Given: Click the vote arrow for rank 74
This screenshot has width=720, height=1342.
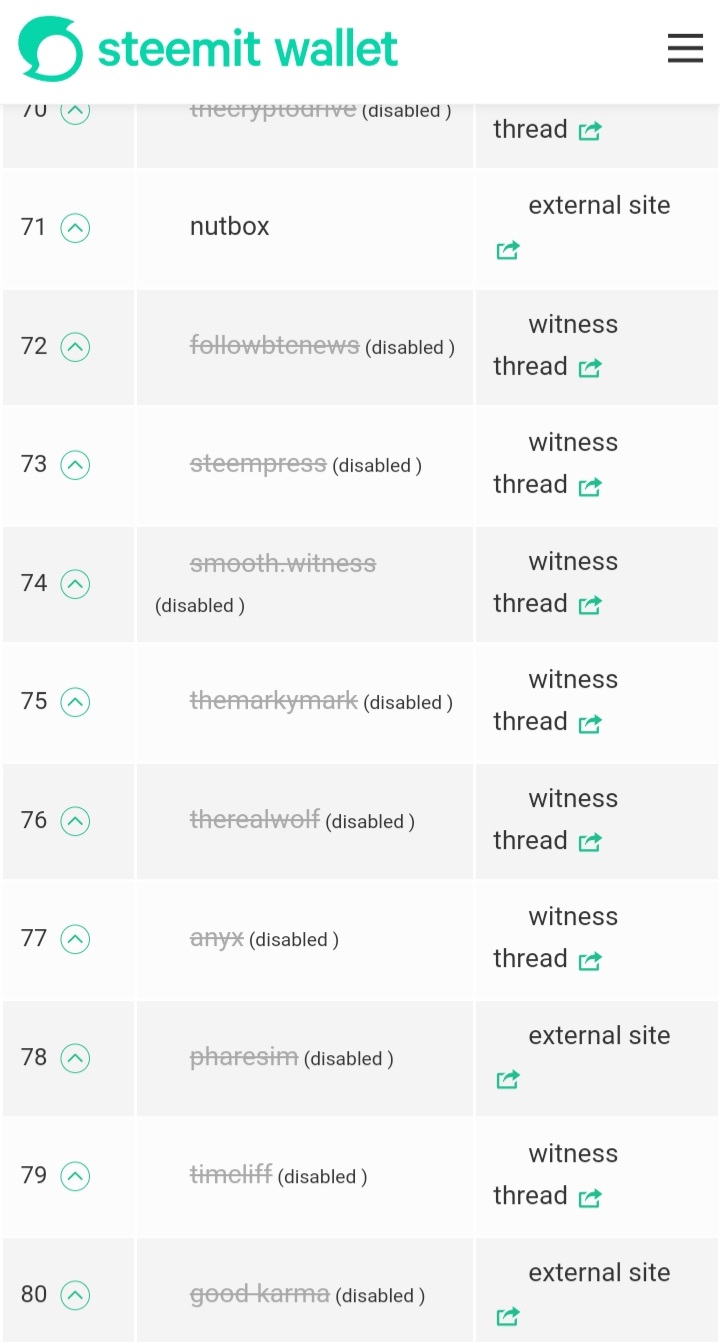Looking at the screenshot, I should (x=75, y=584).
